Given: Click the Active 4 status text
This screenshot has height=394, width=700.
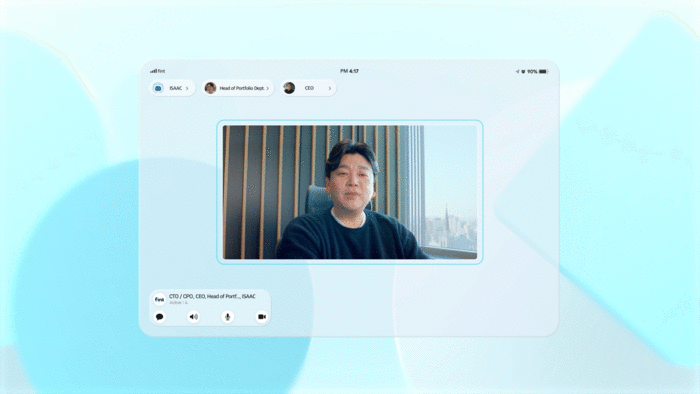Looking at the screenshot, I should [179, 303].
